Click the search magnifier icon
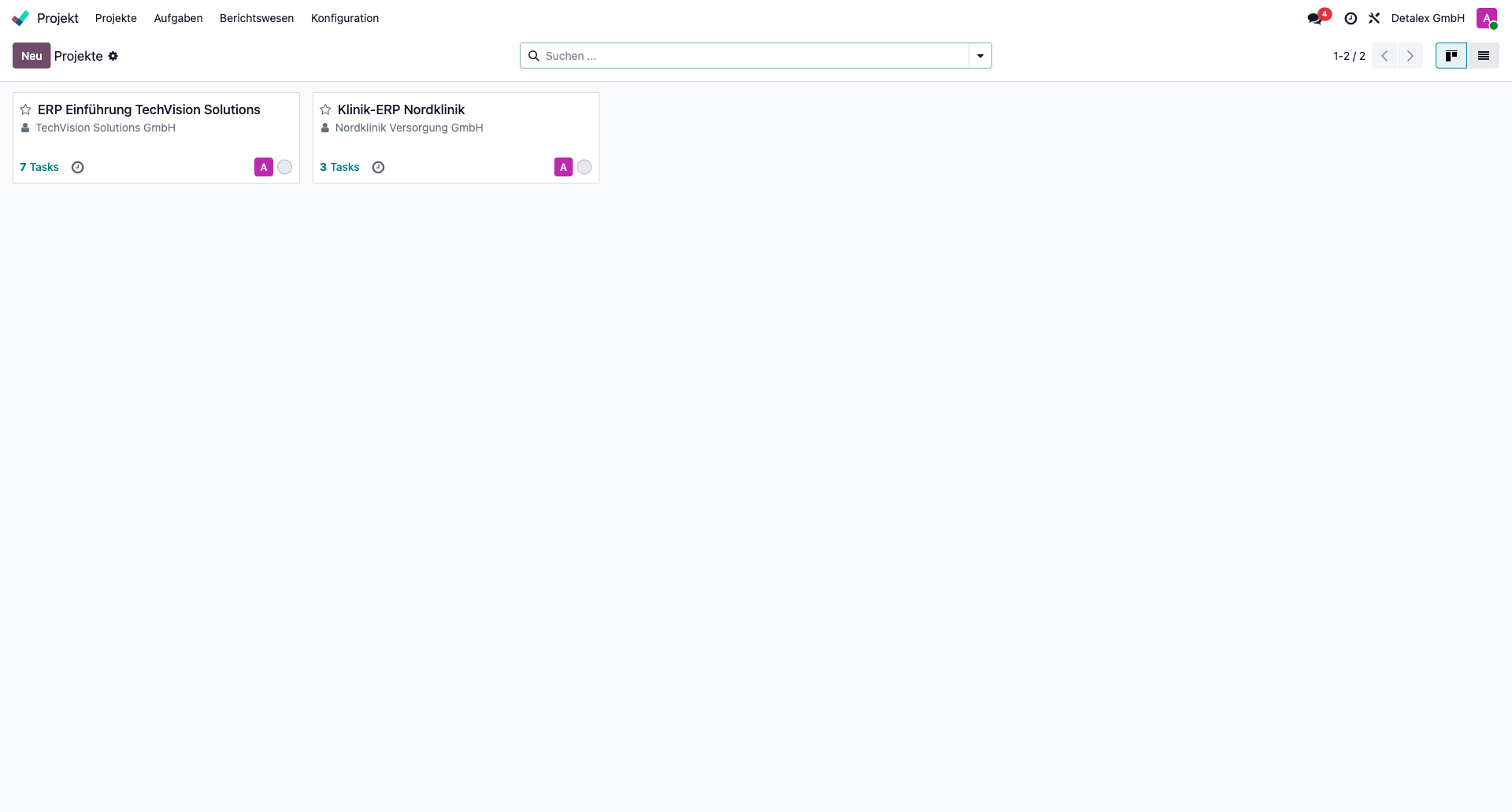 pyautogui.click(x=533, y=56)
